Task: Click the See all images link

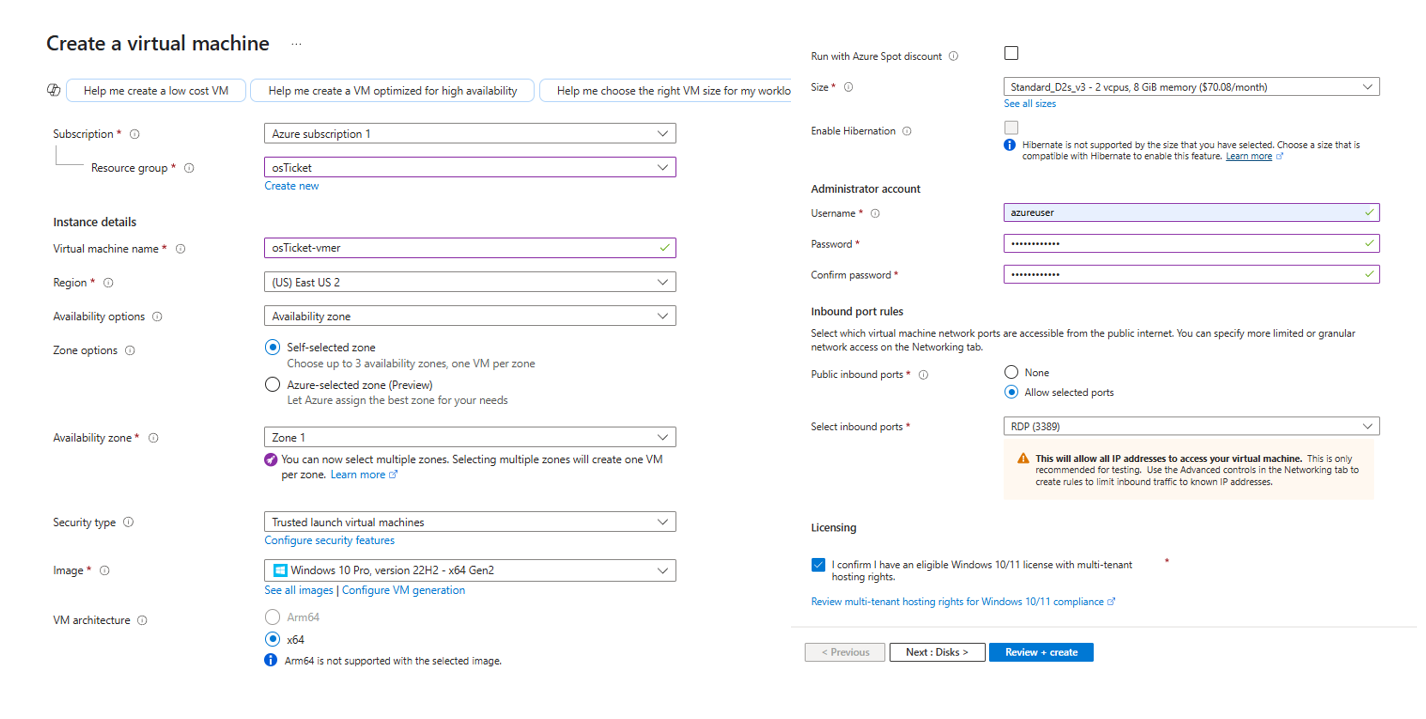Action: click(x=299, y=591)
